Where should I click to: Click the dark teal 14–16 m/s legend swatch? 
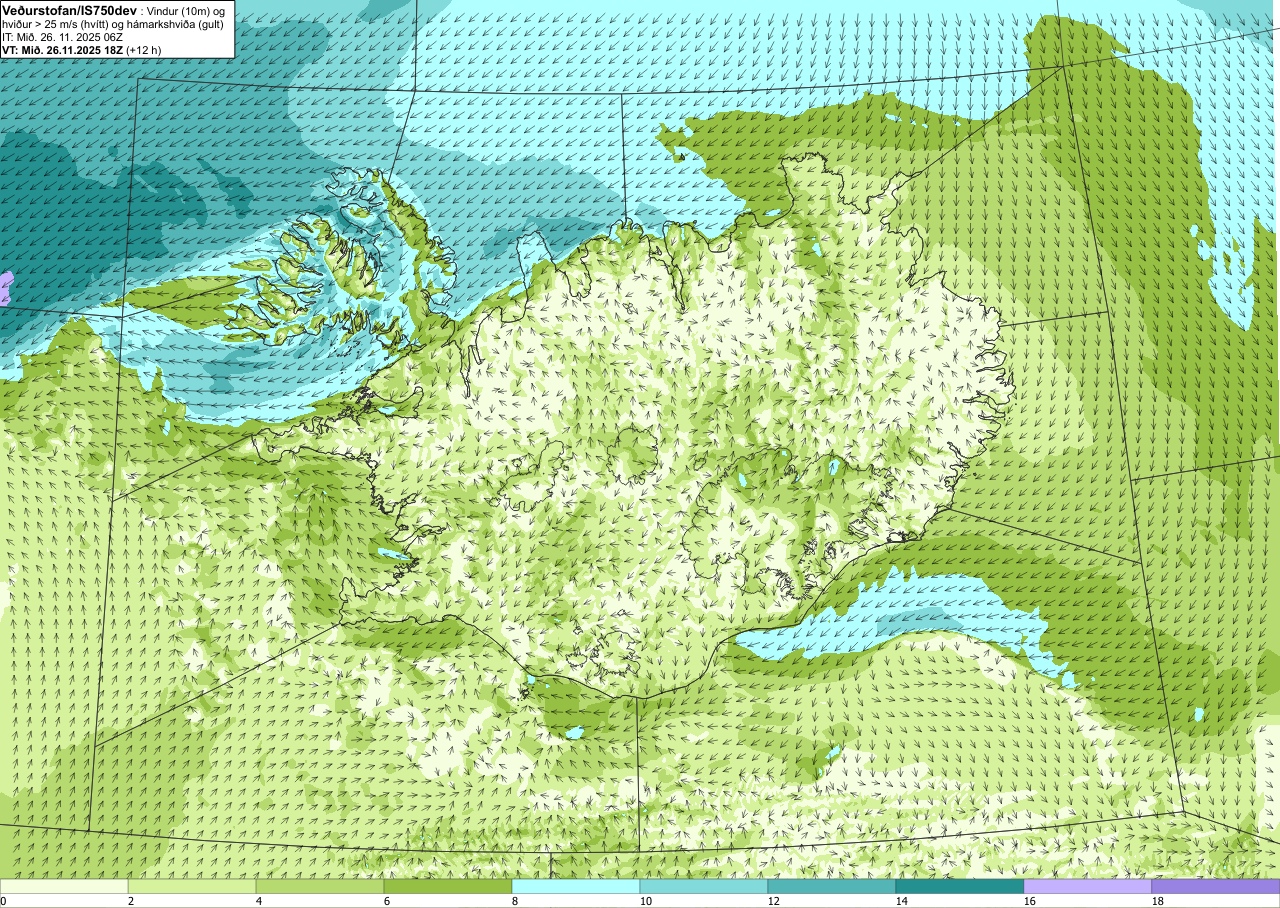pyautogui.click(x=960, y=886)
